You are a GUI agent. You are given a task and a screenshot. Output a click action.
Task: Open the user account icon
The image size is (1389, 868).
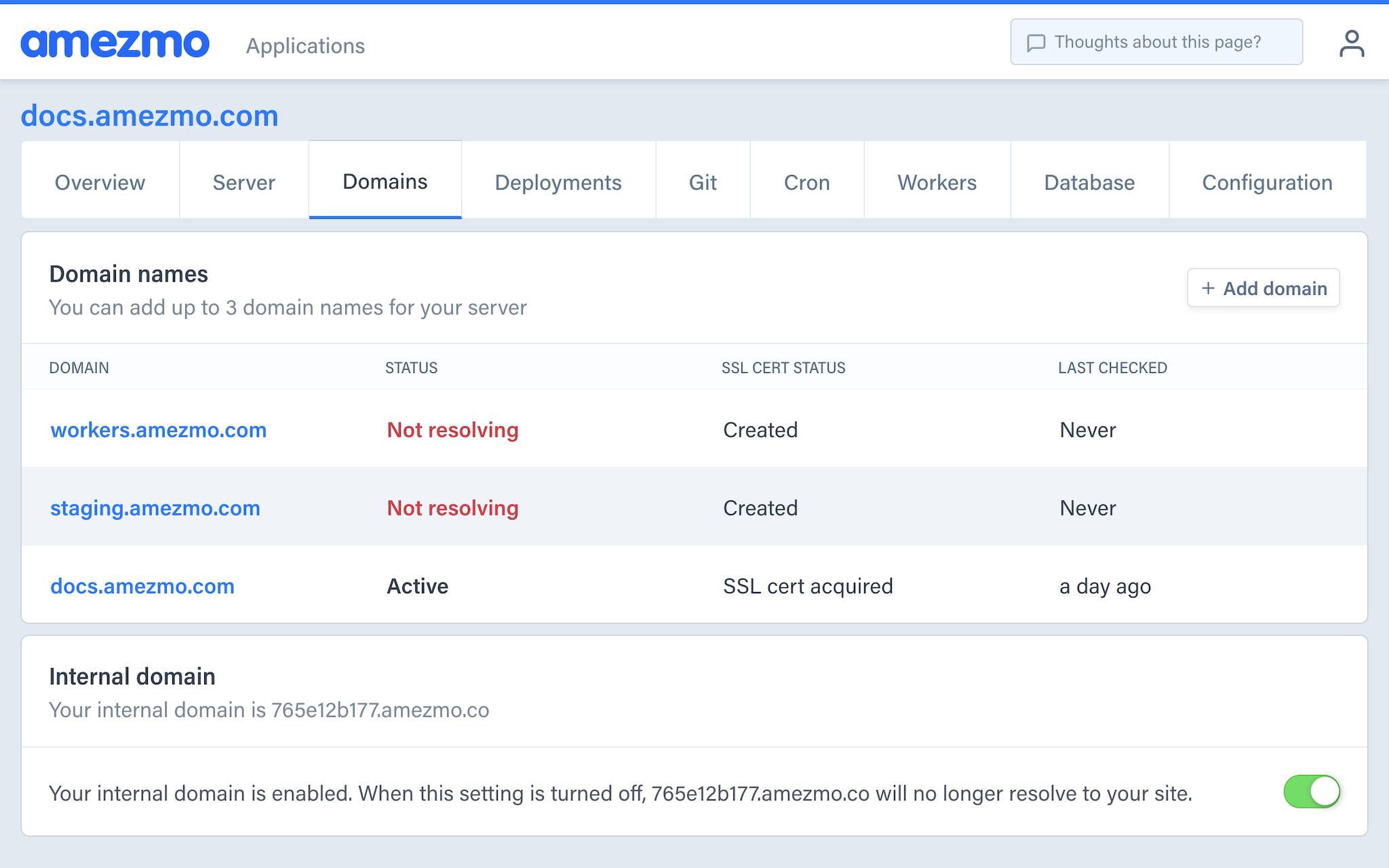(x=1351, y=44)
